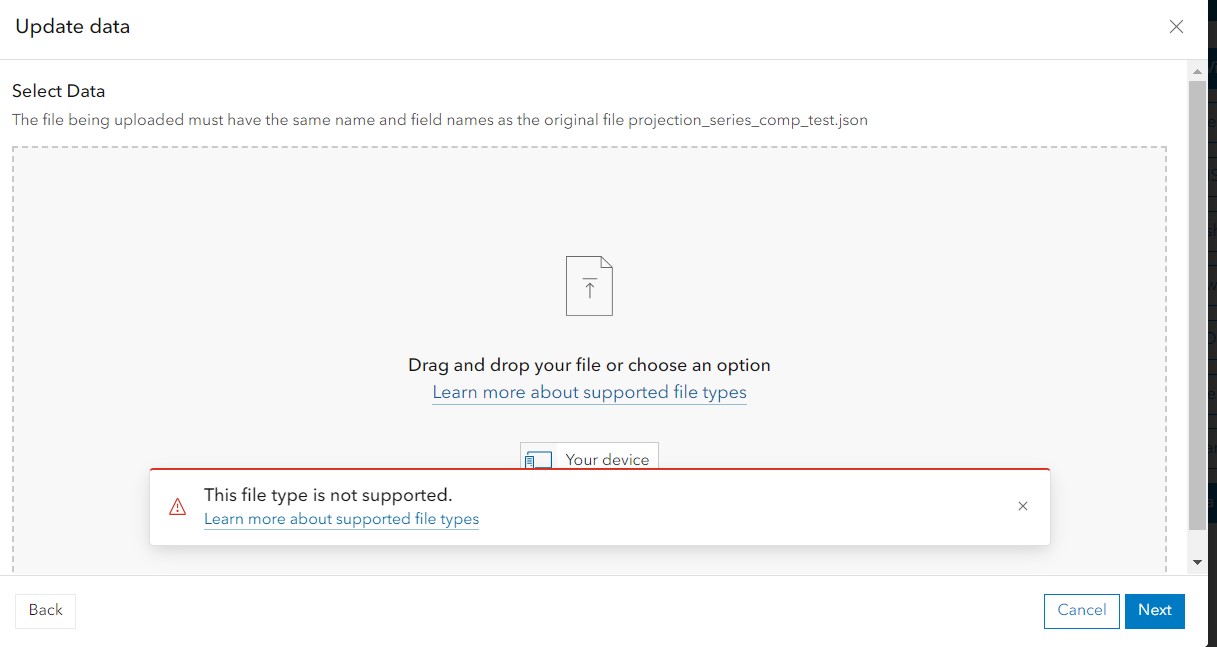Screen dimensions: 1217x647
Task: Click the upload file icon in drop zone
Action: [589, 286]
